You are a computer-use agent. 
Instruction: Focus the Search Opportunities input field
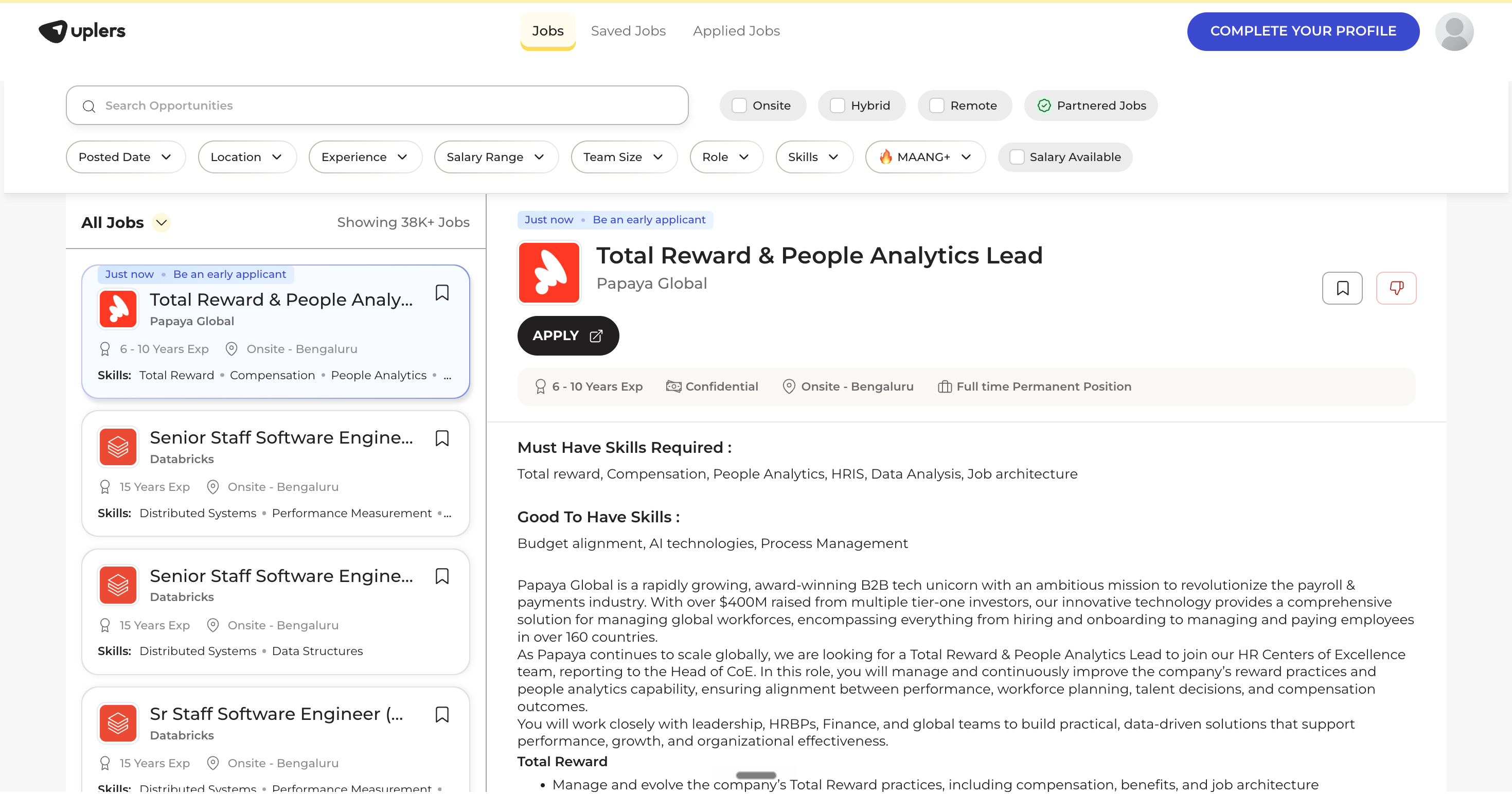[x=377, y=105]
